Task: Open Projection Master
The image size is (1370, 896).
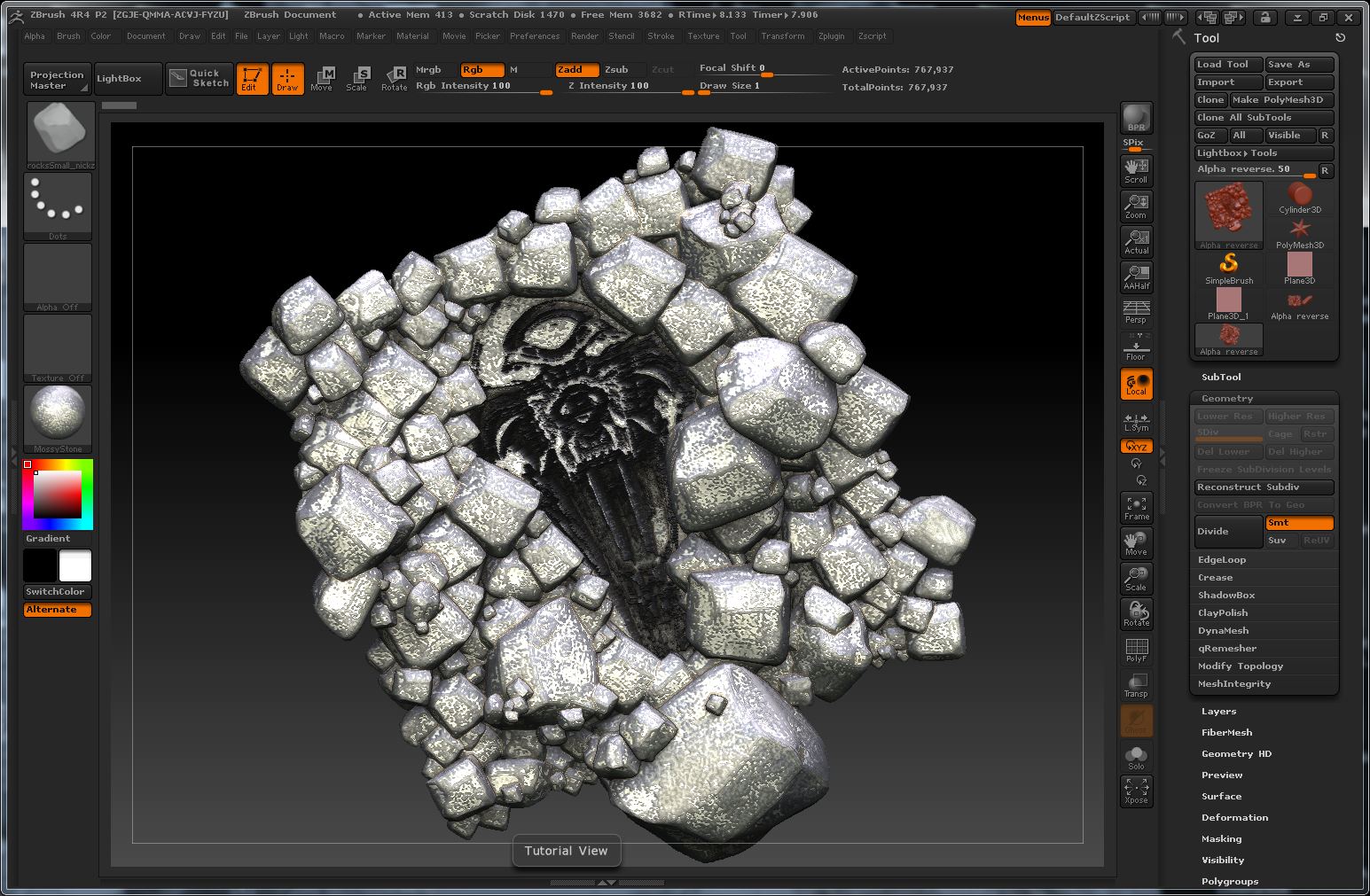Action: (x=57, y=80)
